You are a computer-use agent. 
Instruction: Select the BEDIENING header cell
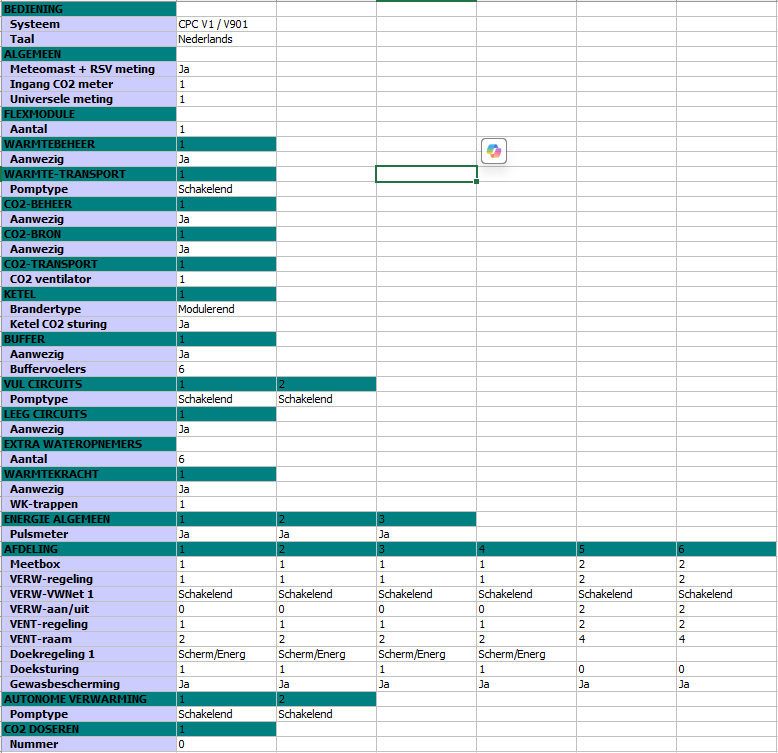(x=88, y=9)
